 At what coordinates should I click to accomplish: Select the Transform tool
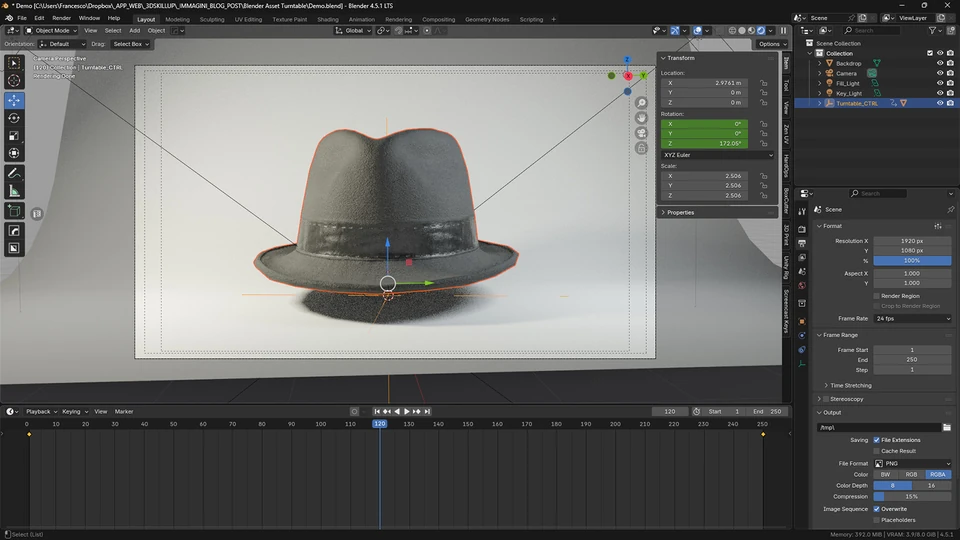click(x=14, y=154)
